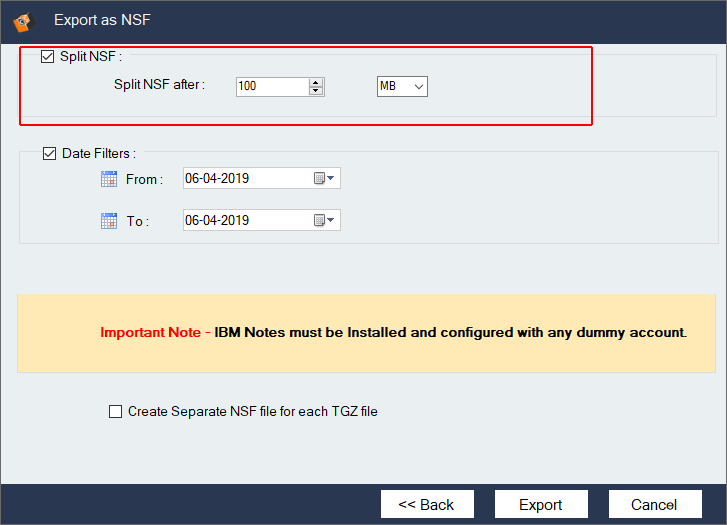The image size is (727, 525).
Task: Click the calendar icon beside To label
Action: pyautogui.click(x=109, y=221)
